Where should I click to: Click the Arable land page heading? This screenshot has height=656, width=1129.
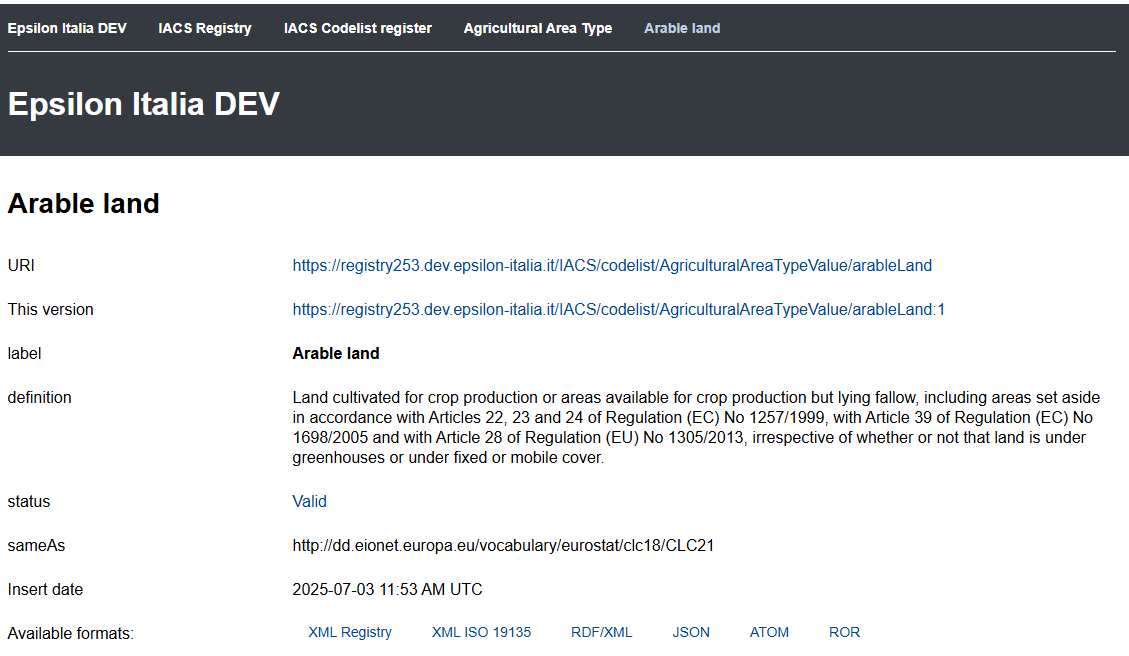(x=82, y=203)
